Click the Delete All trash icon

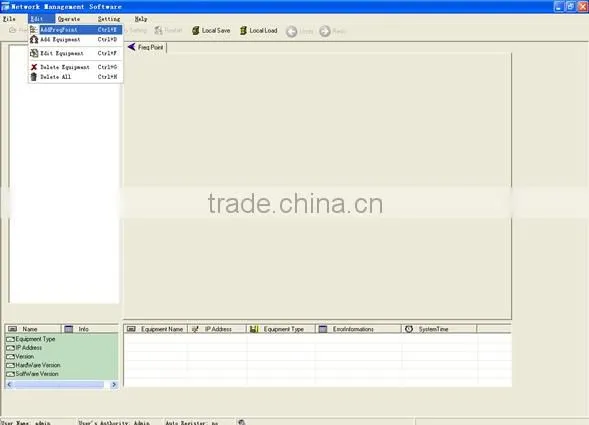click(x=34, y=77)
